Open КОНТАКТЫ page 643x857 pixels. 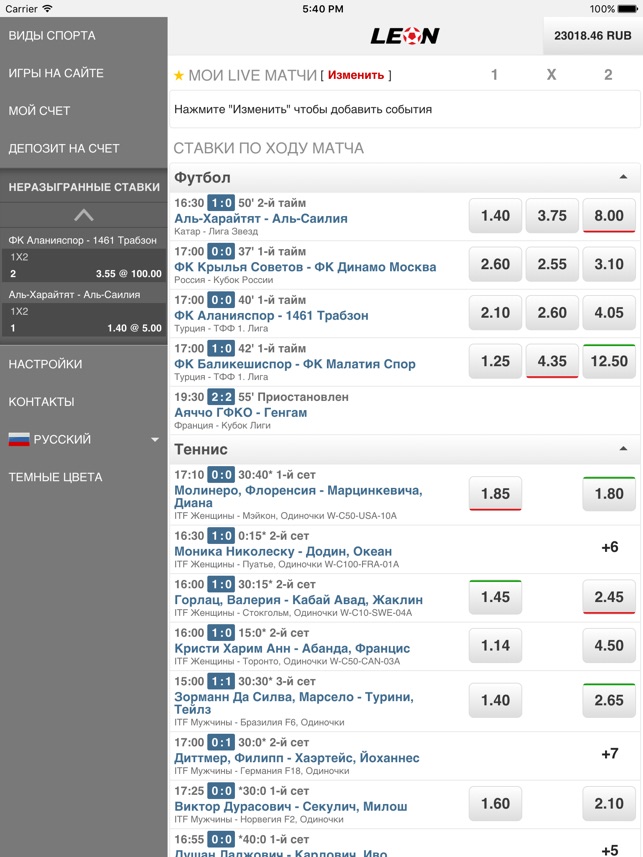pyautogui.click(x=42, y=402)
